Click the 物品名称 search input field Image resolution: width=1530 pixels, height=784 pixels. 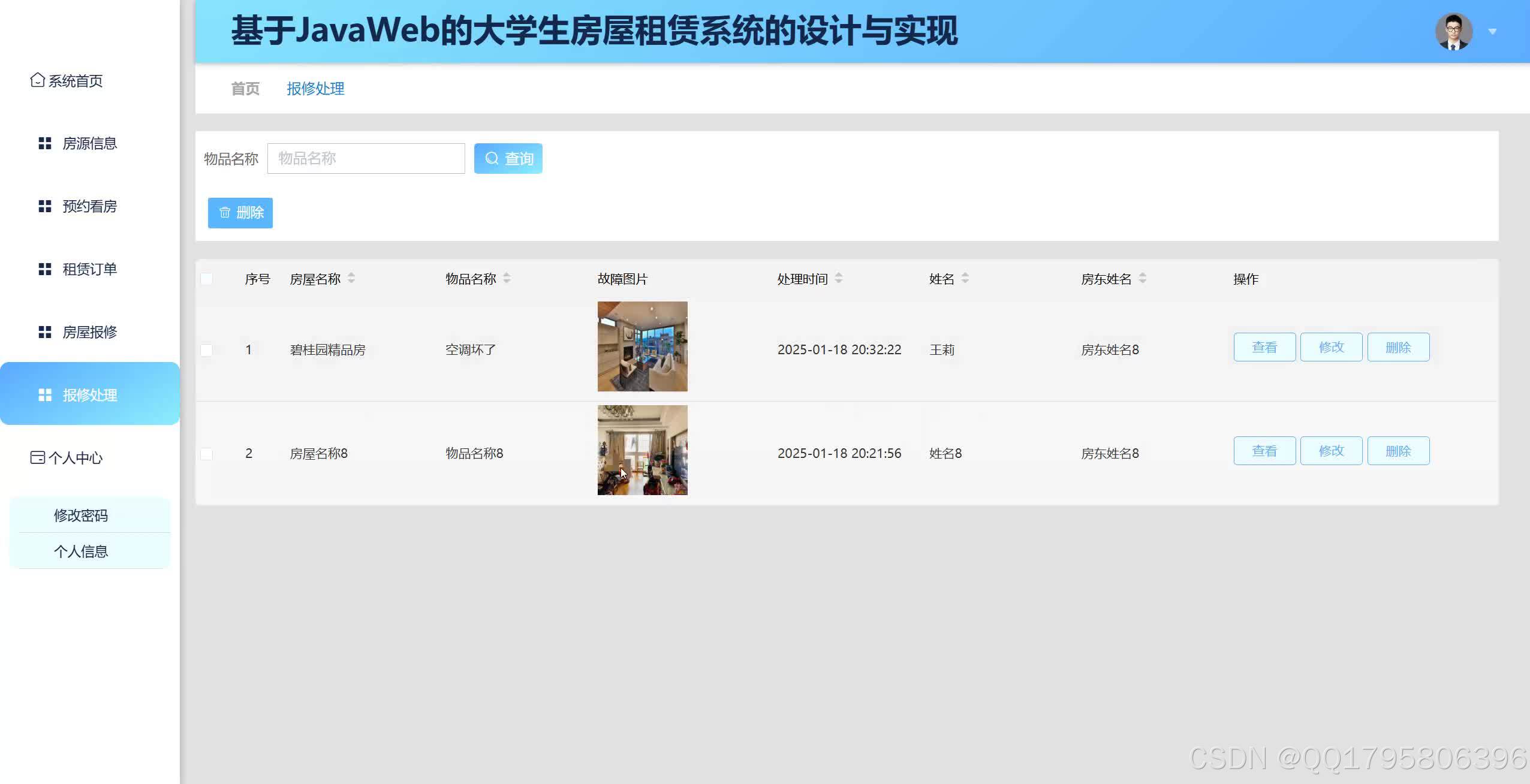(366, 158)
